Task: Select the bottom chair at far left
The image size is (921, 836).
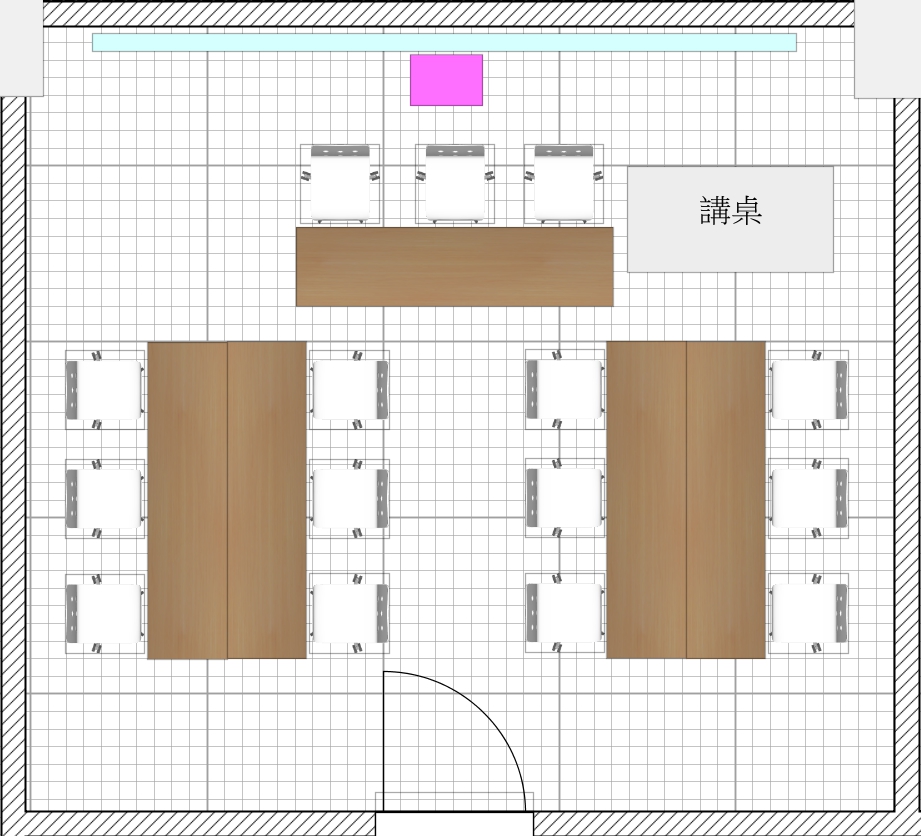Action: coord(105,613)
